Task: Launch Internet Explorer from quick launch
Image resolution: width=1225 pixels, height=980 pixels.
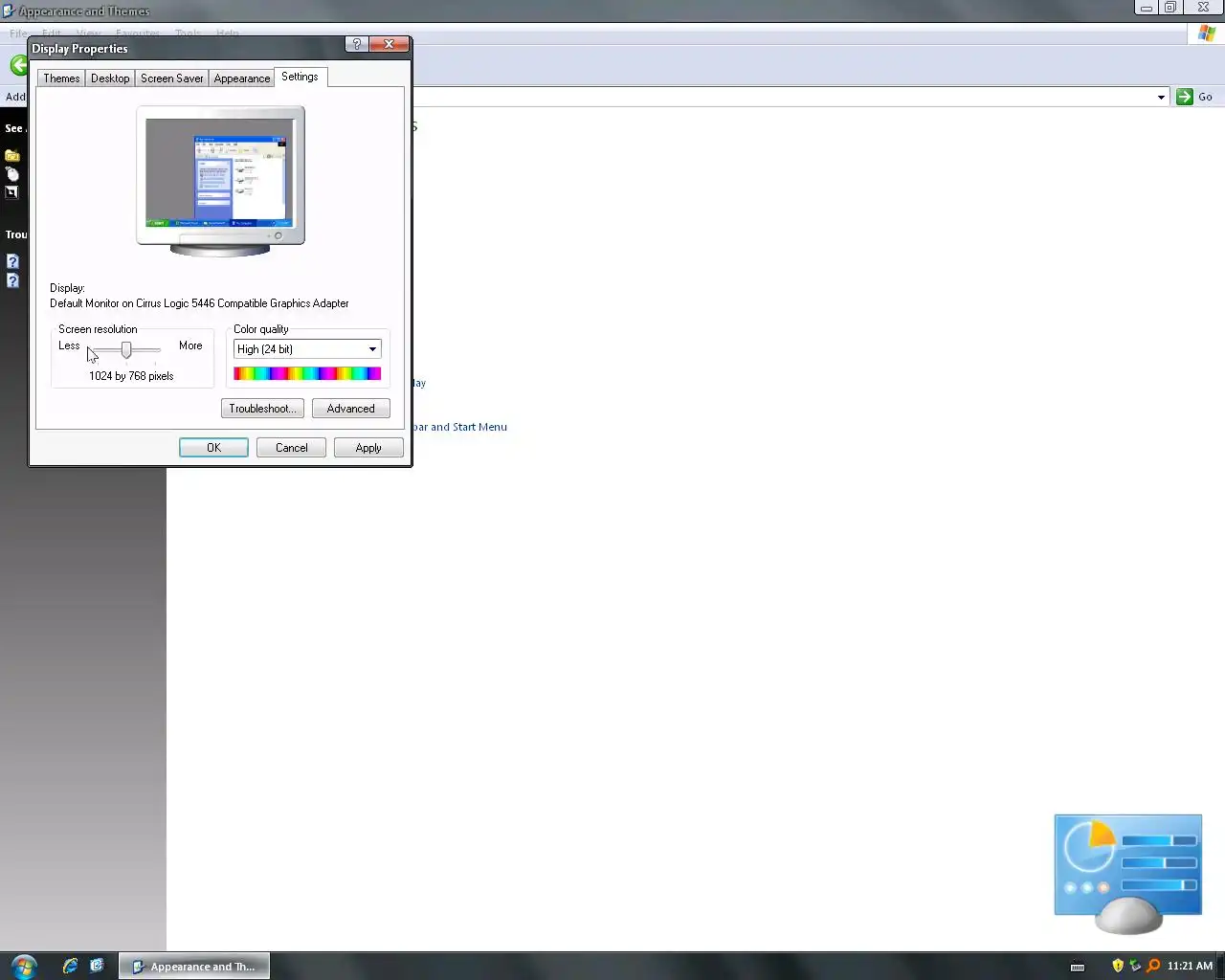Action: point(70,966)
